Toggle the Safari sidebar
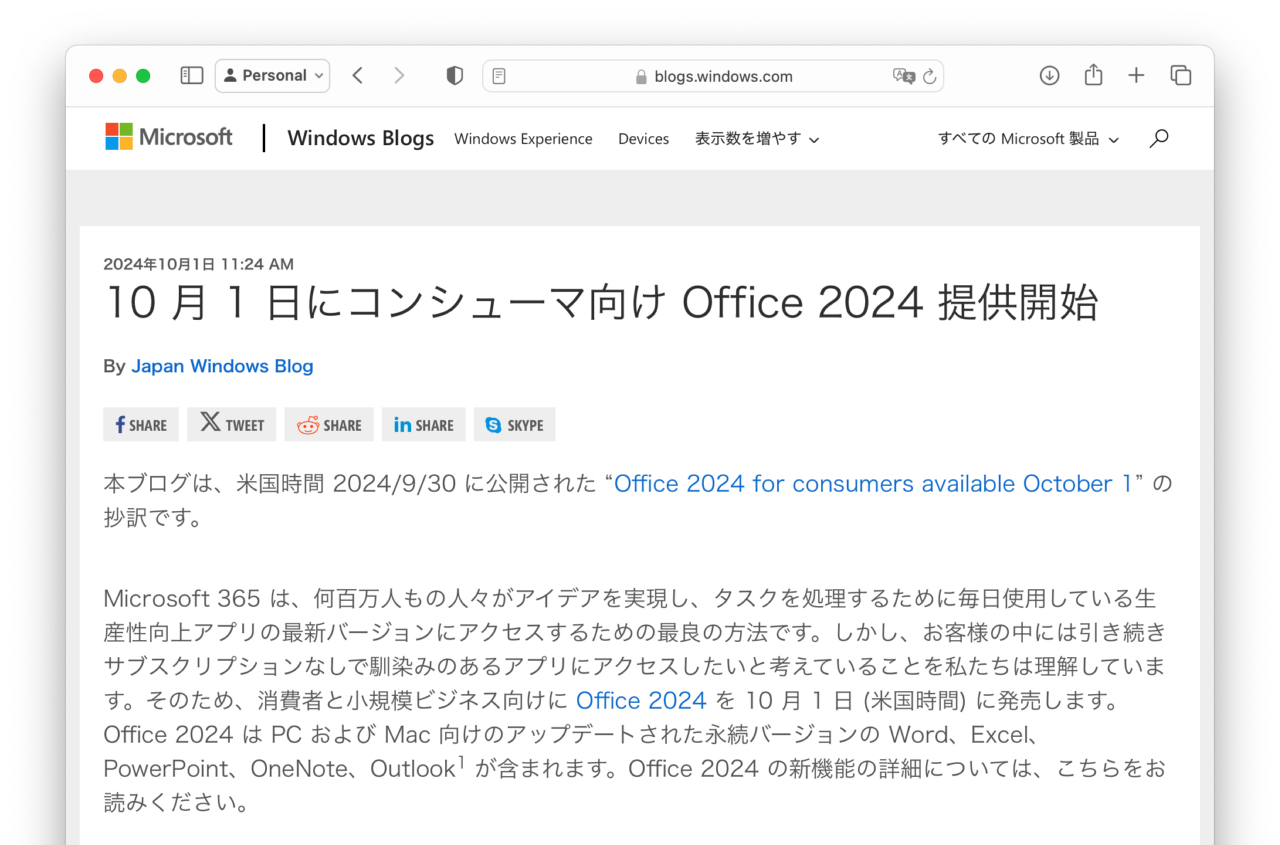The width and height of the screenshot is (1280, 845). 192,76
